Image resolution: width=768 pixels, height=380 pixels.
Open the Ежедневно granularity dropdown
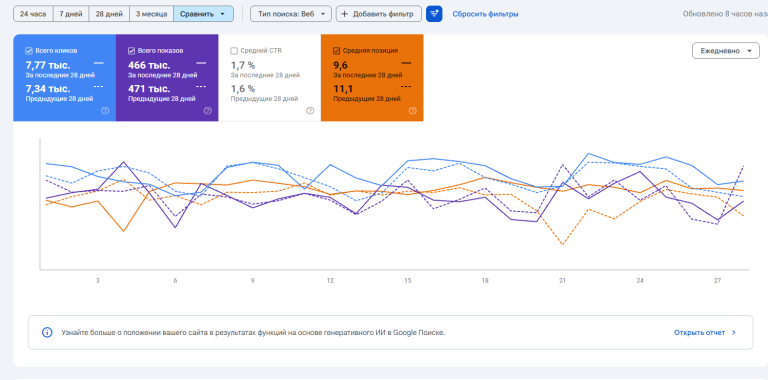pyautogui.click(x=726, y=51)
